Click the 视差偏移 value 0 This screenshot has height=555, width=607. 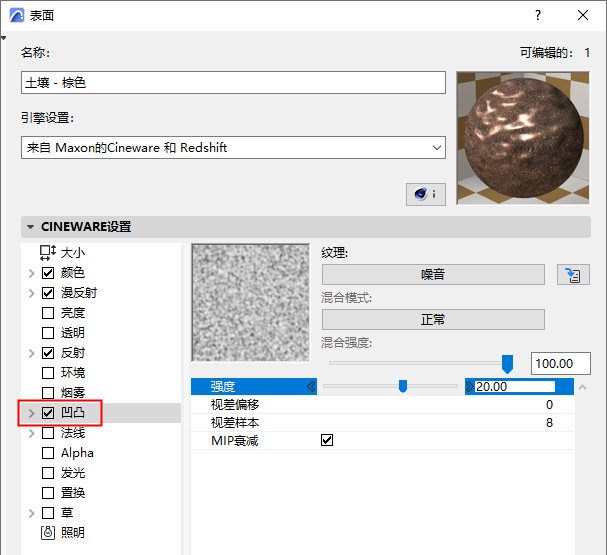[x=549, y=405]
